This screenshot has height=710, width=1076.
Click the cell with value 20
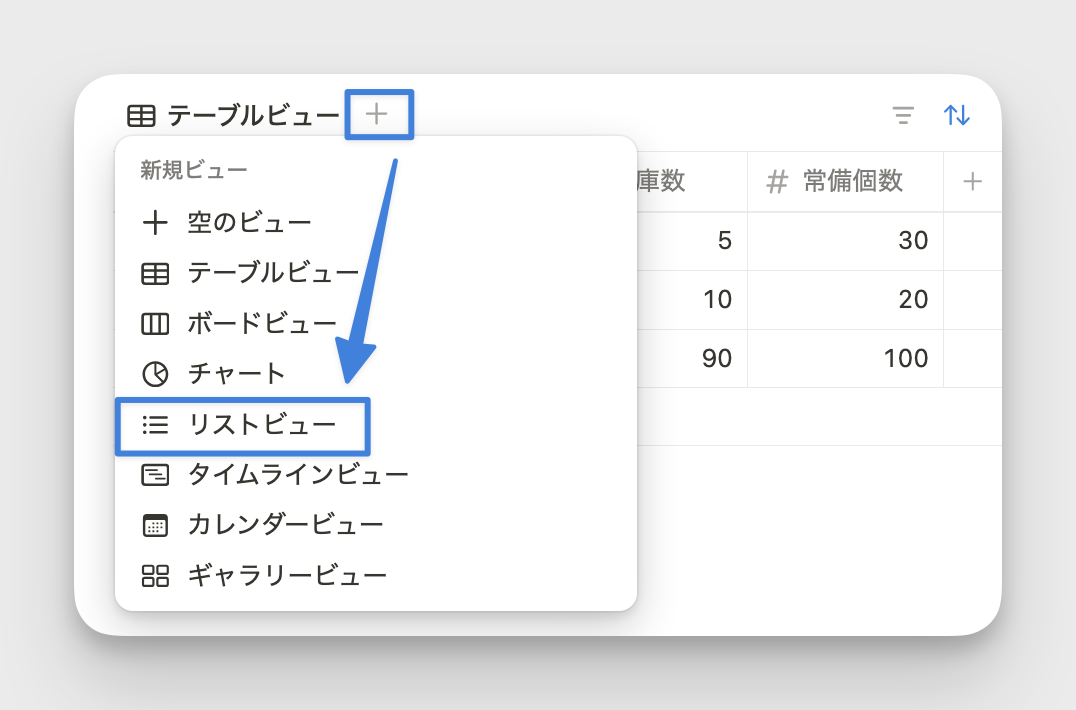(845, 300)
